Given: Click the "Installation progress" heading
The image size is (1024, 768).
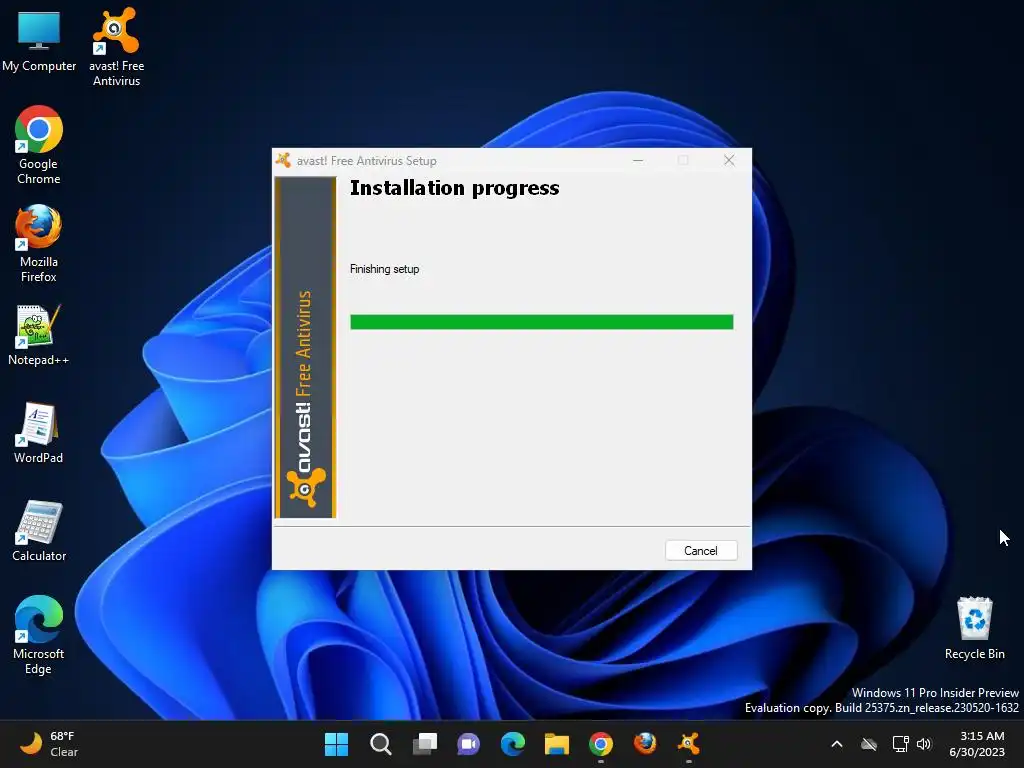Looking at the screenshot, I should [455, 188].
